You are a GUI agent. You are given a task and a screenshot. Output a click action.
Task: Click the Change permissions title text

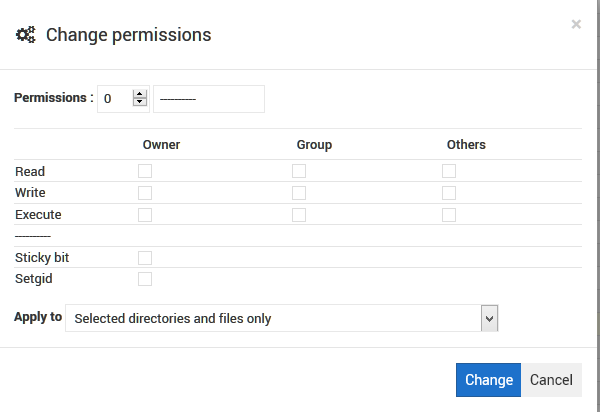(x=129, y=35)
